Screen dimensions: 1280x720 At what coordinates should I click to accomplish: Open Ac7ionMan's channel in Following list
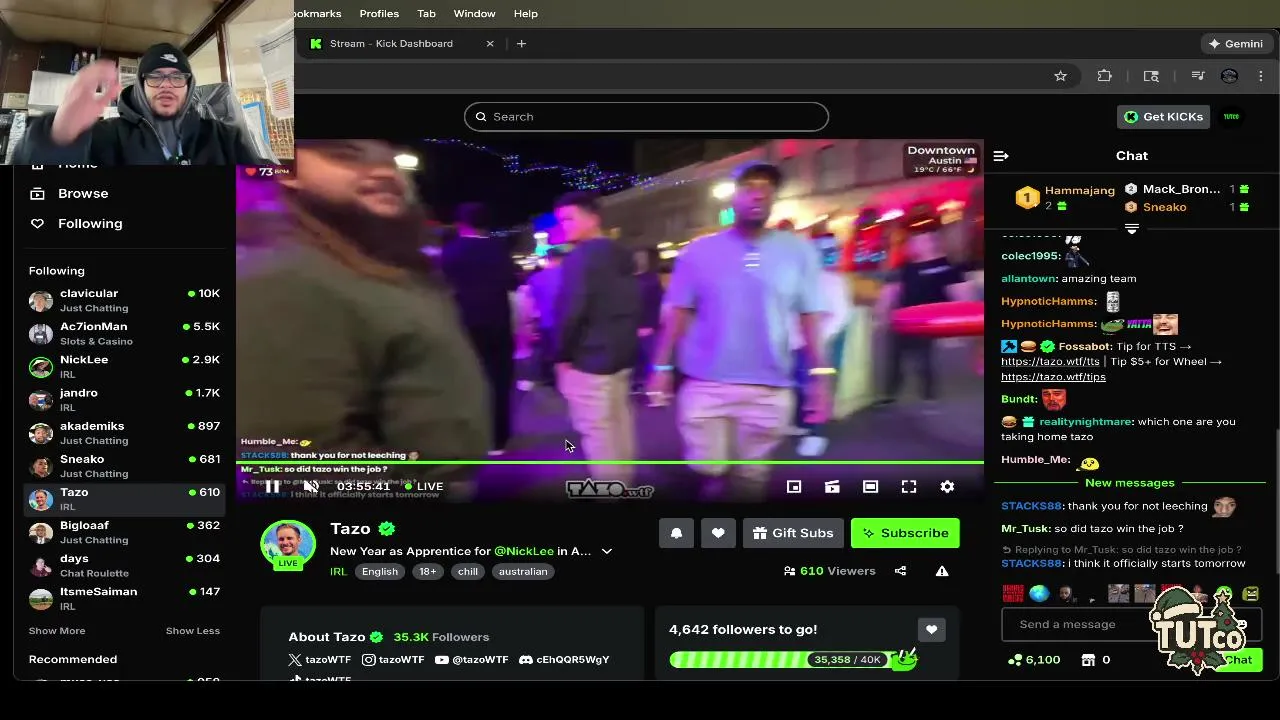point(124,333)
